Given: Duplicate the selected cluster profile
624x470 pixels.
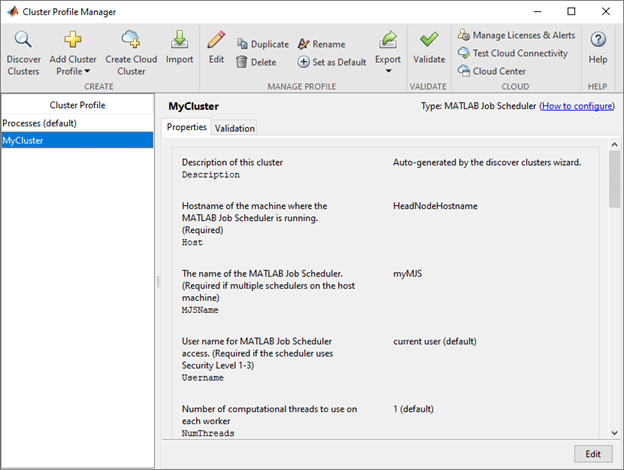Looking at the screenshot, I should [263, 44].
